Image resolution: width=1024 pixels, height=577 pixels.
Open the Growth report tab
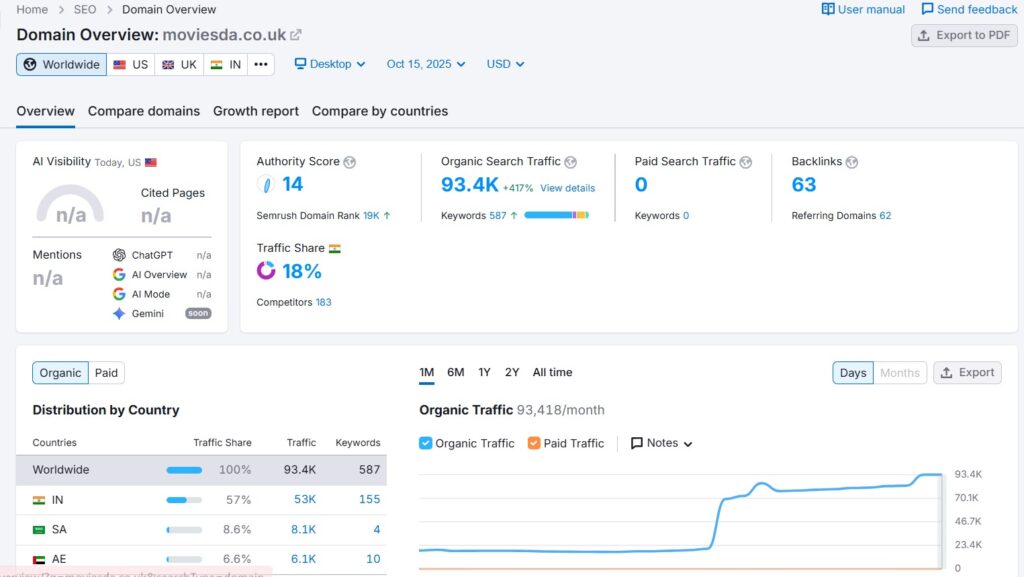click(256, 111)
